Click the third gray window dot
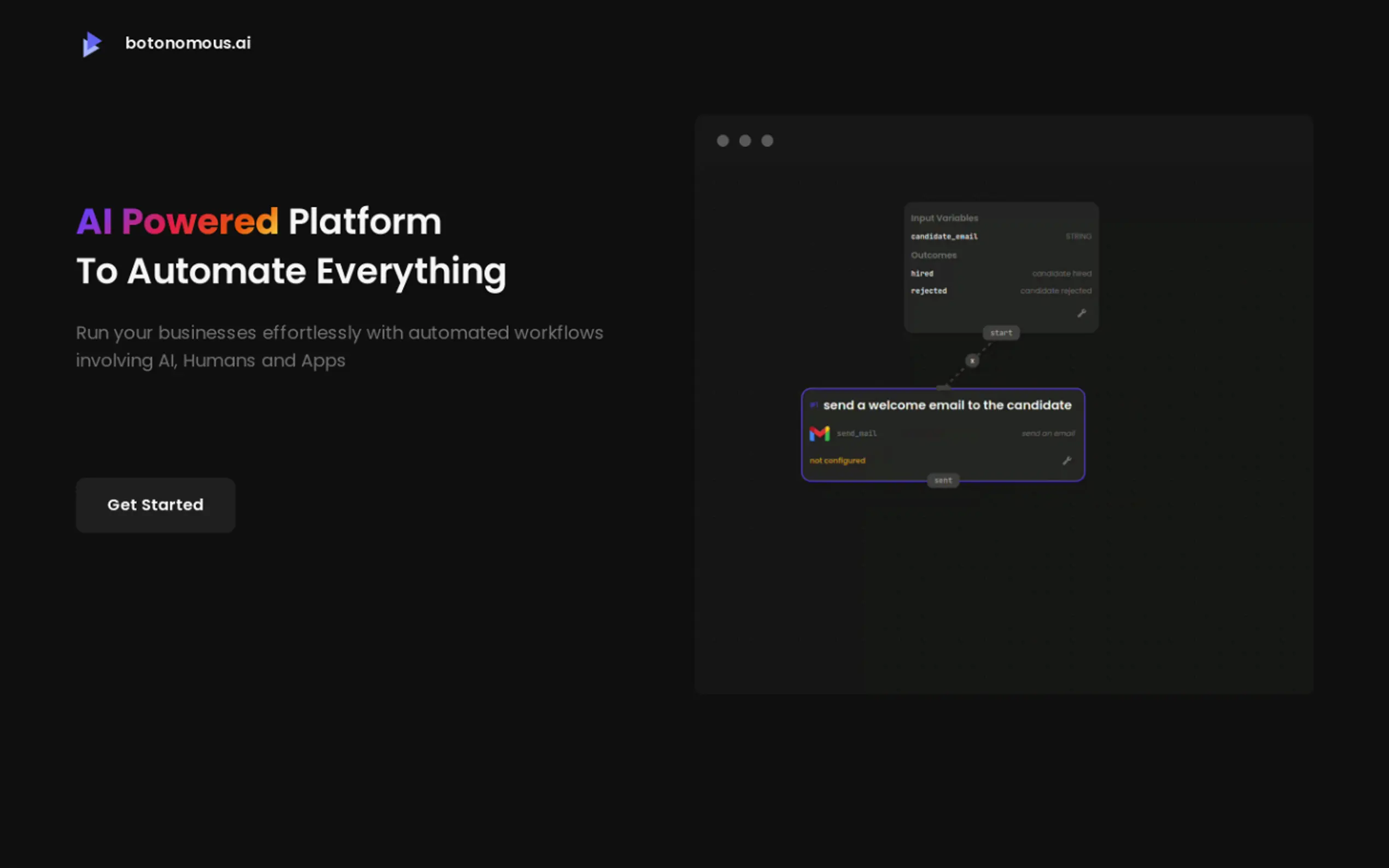Image resolution: width=1389 pixels, height=868 pixels. (x=767, y=140)
